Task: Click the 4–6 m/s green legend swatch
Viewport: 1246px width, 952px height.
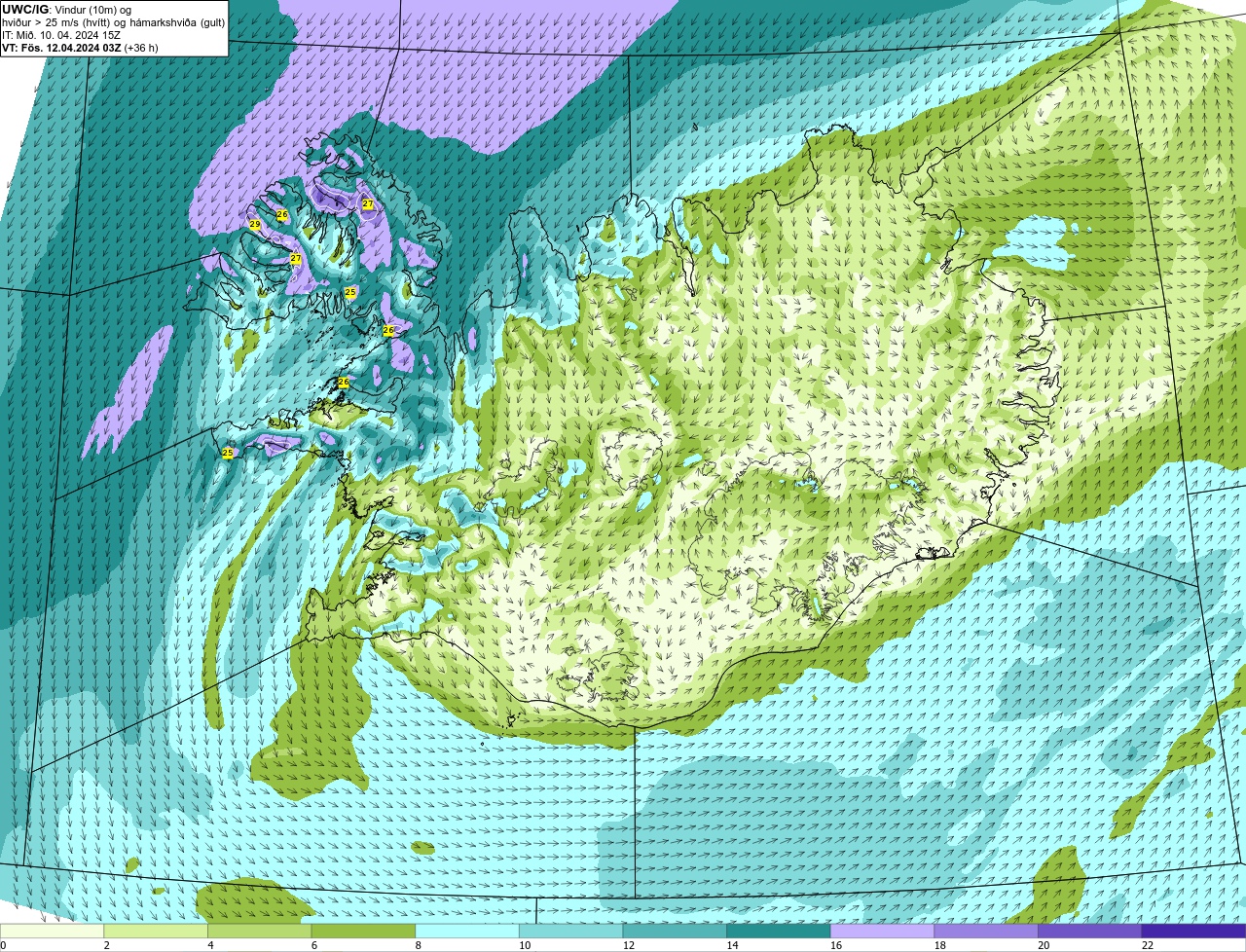Action: (260, 932)
